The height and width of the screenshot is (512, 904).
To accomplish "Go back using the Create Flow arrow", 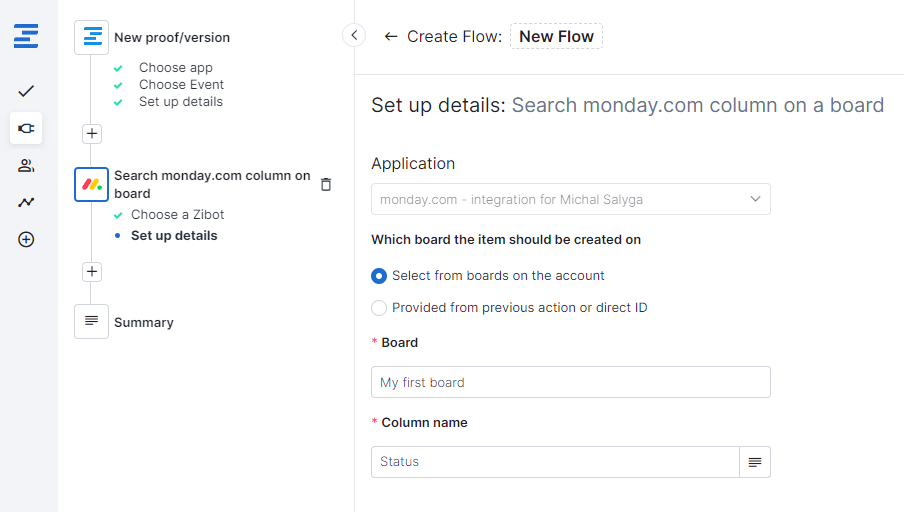I will [391, 37].
